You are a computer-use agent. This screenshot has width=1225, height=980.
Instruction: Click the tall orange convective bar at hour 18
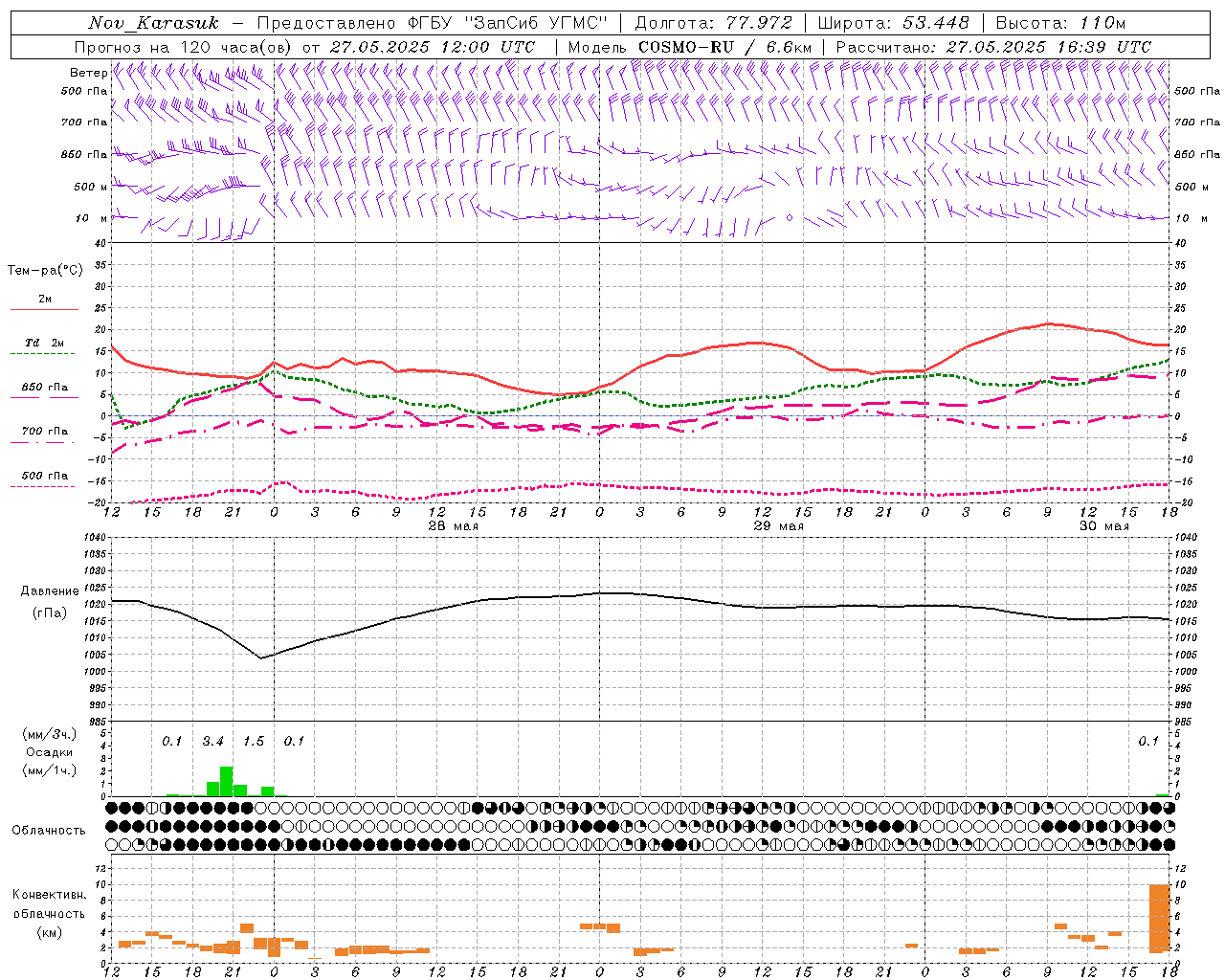coord(1159,918)
